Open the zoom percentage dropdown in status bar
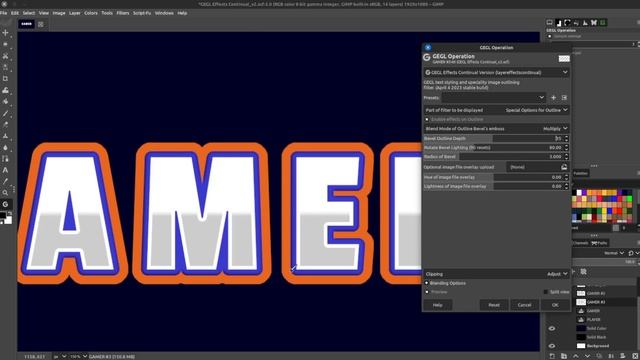Viewport: 640px width, 360px height. 78,356
